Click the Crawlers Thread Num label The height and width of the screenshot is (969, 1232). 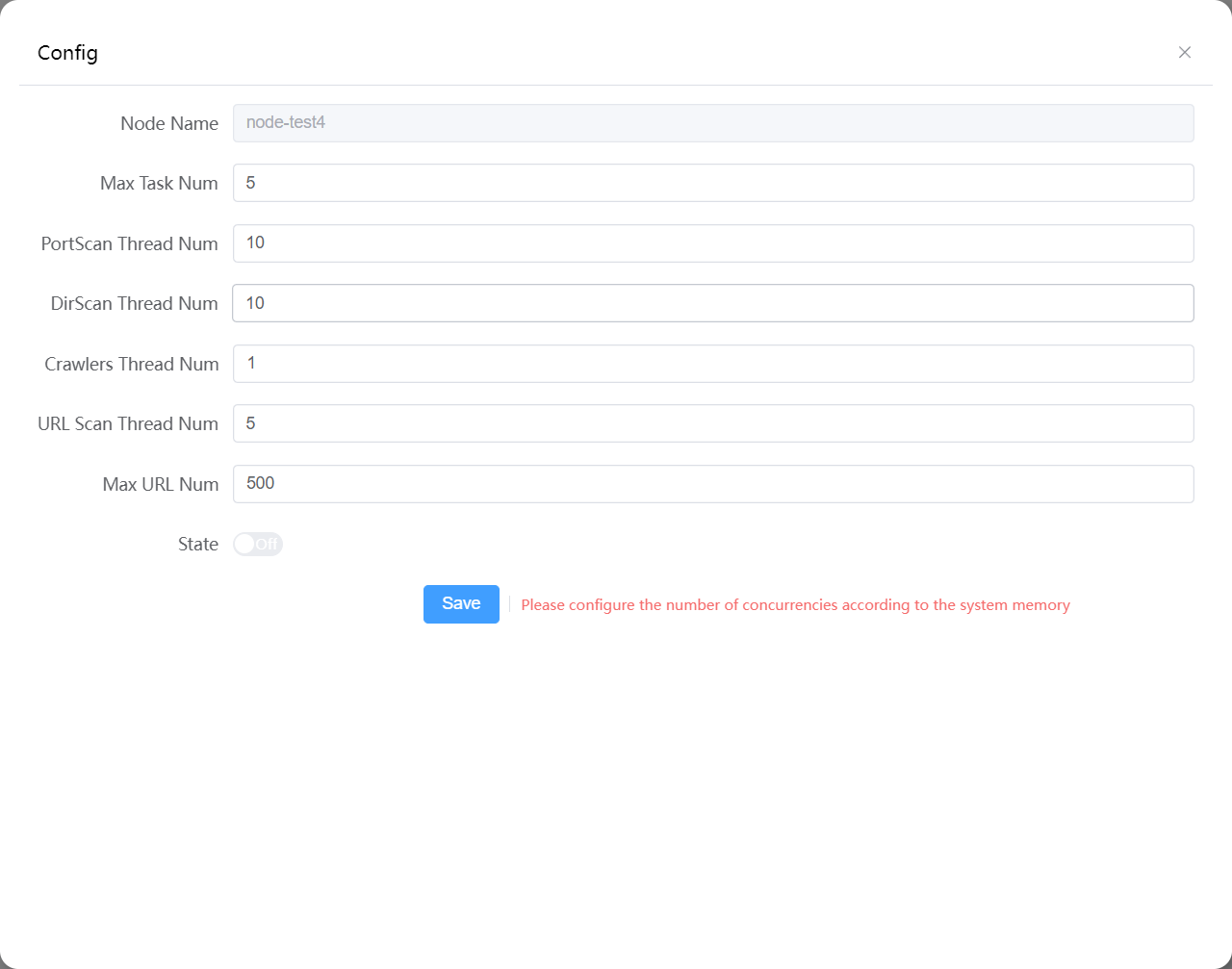coord(131,364)
